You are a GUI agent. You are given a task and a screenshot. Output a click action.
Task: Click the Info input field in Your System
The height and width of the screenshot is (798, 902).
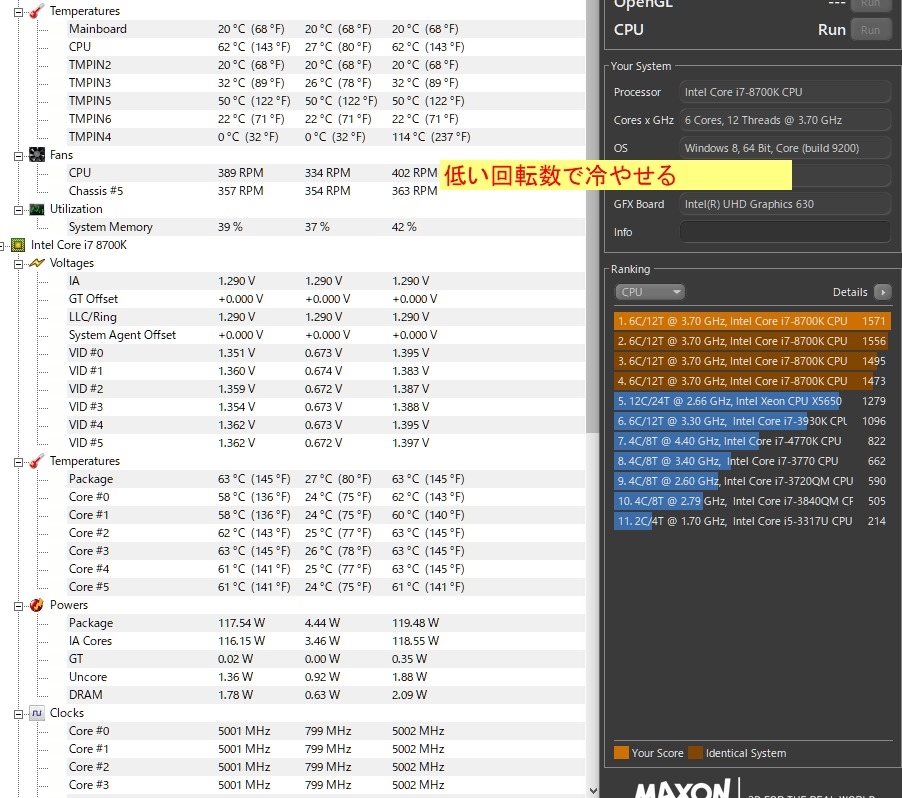click(785, 232)
